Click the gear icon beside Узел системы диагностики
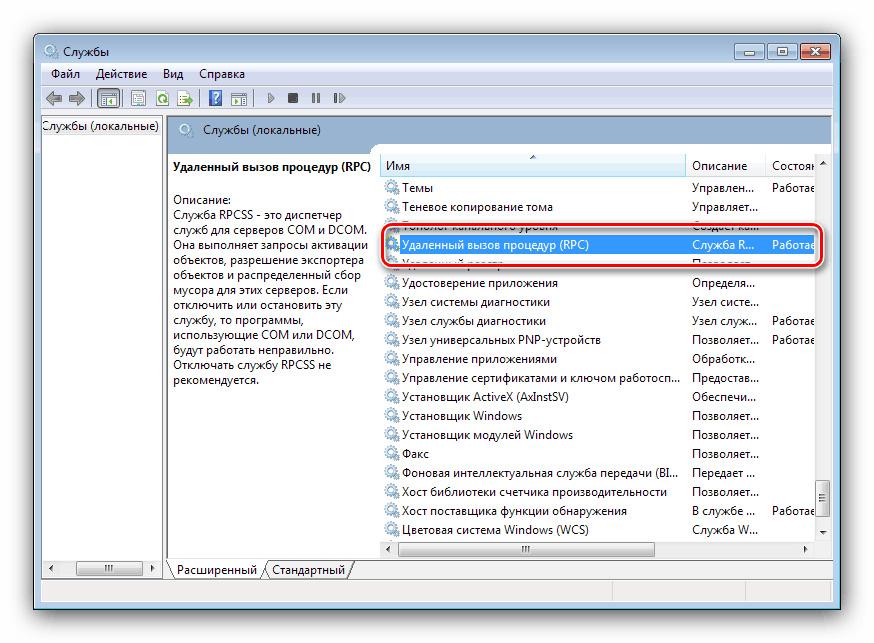 point(392,301)
